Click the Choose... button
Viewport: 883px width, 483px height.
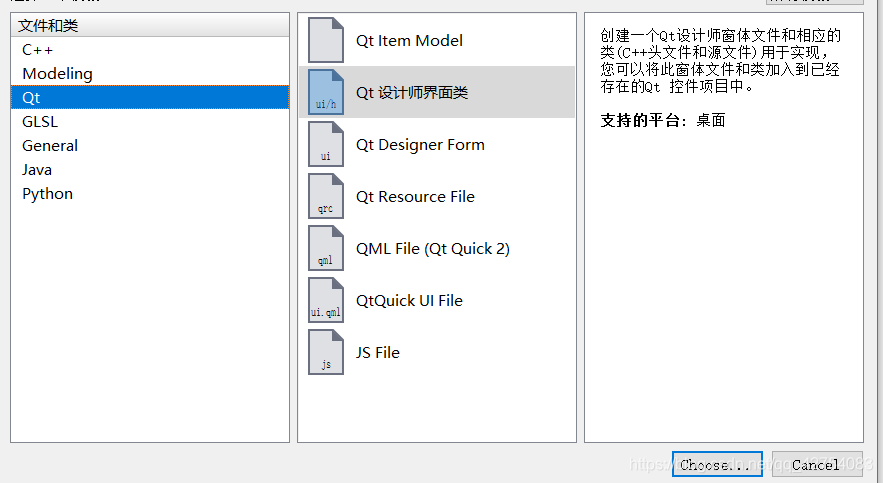717,464
